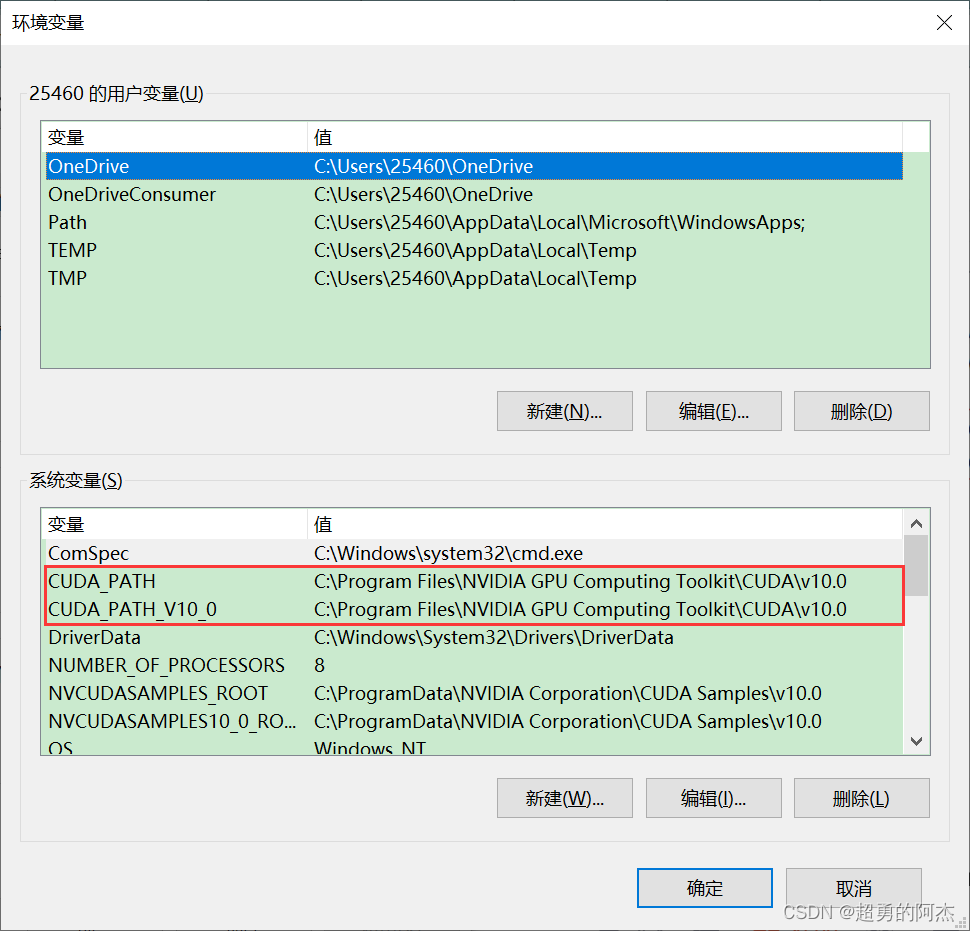The height and width of the screenshot is (931, 970).
Task: Close the 环境变量 dialog with X
Action: point(944,23)
